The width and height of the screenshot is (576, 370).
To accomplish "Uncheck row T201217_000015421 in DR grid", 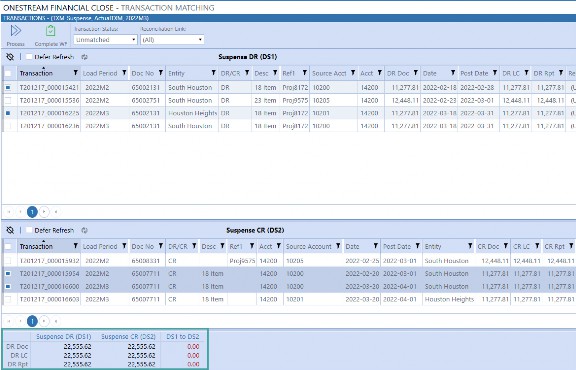I will click(8, 87).
